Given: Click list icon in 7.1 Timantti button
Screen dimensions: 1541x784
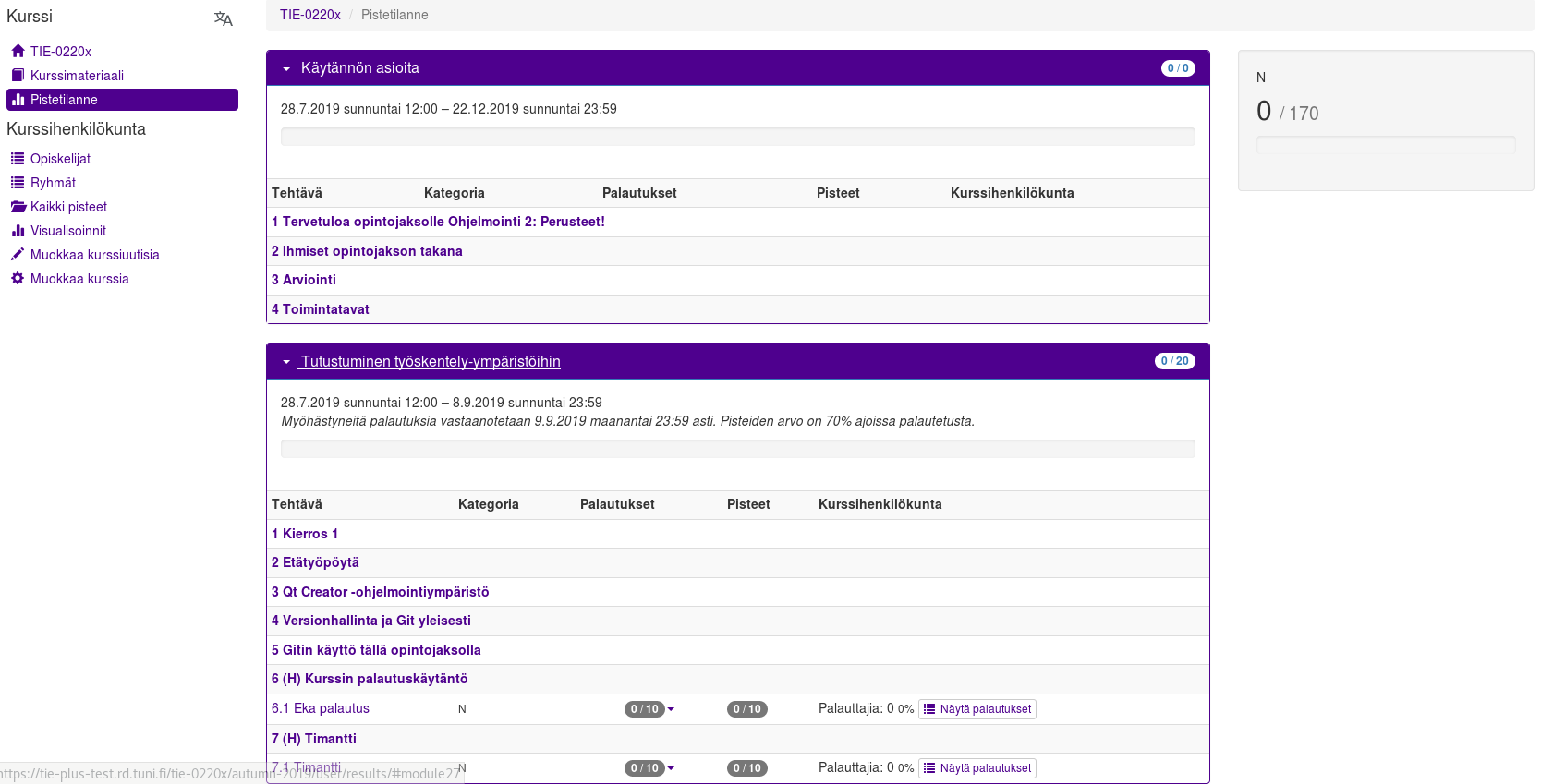Looking at the screenshot, I should point(929,768).
